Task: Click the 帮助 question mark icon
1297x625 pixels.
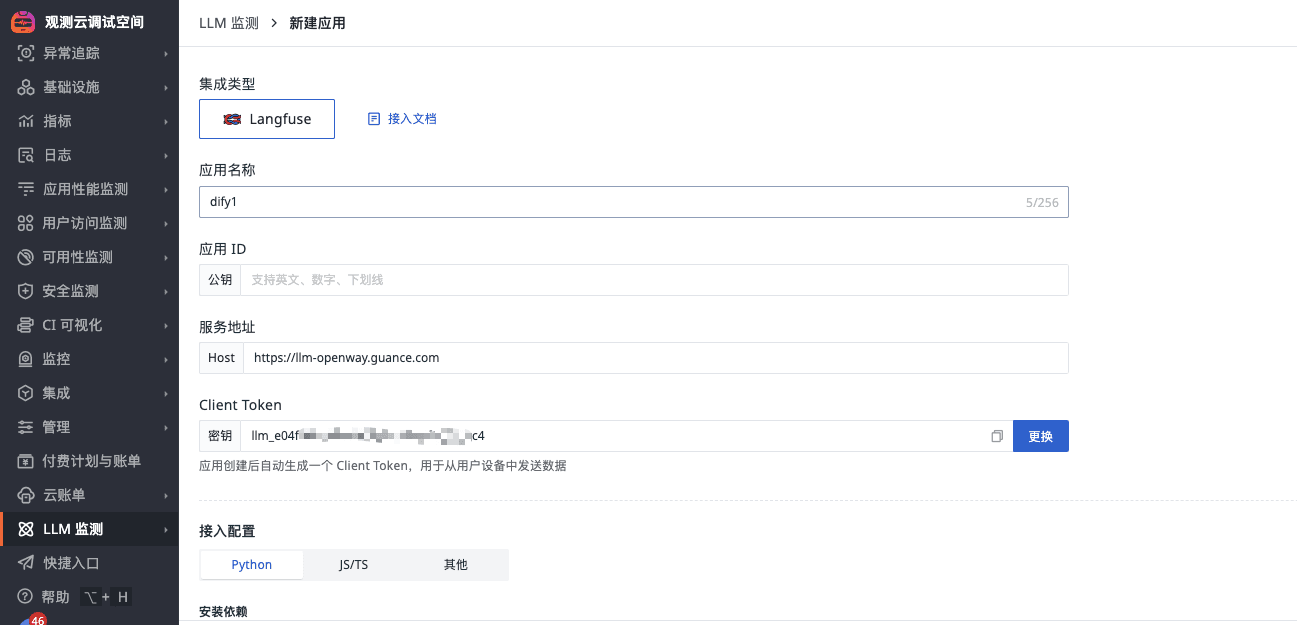Action: [26, 597]
